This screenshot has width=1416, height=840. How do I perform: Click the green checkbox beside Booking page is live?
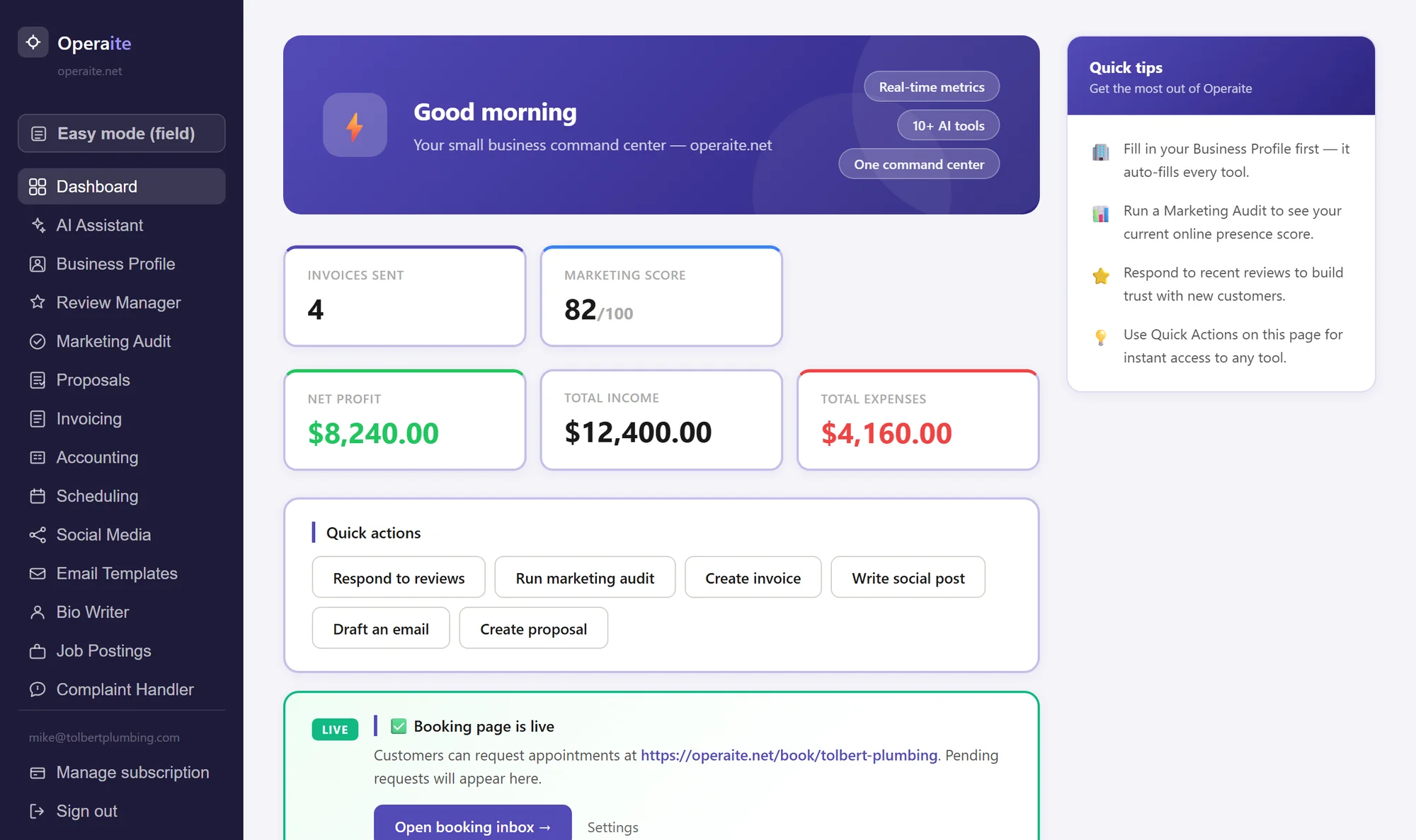click(399, 726)
